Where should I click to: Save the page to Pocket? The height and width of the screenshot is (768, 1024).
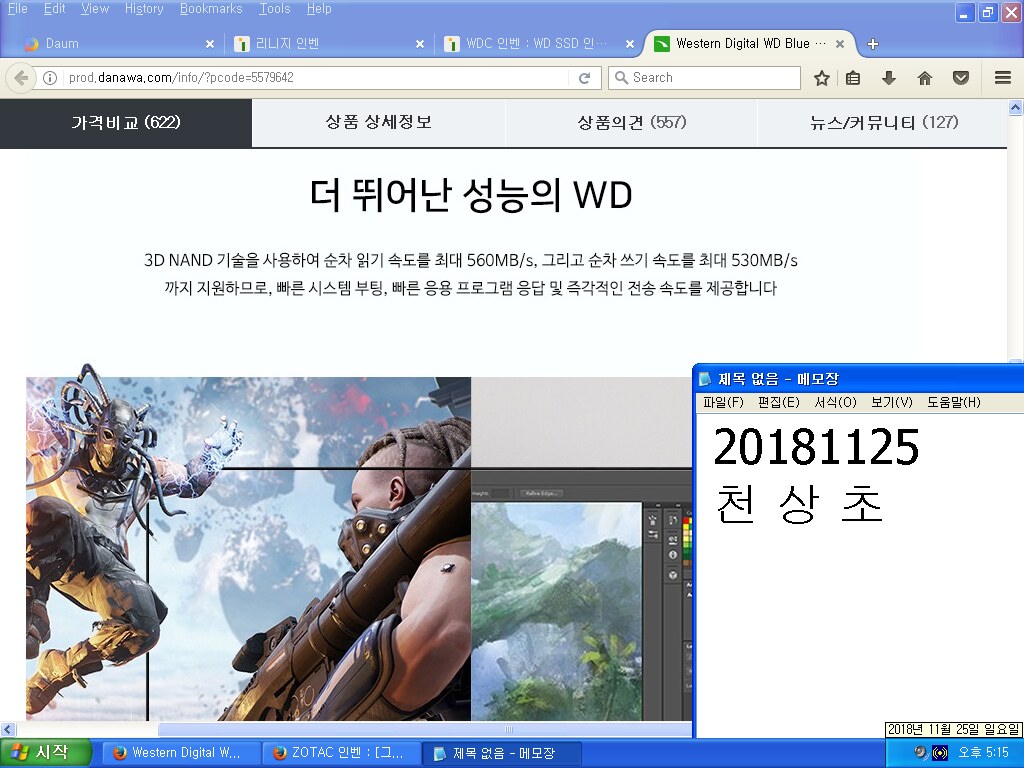960,78
